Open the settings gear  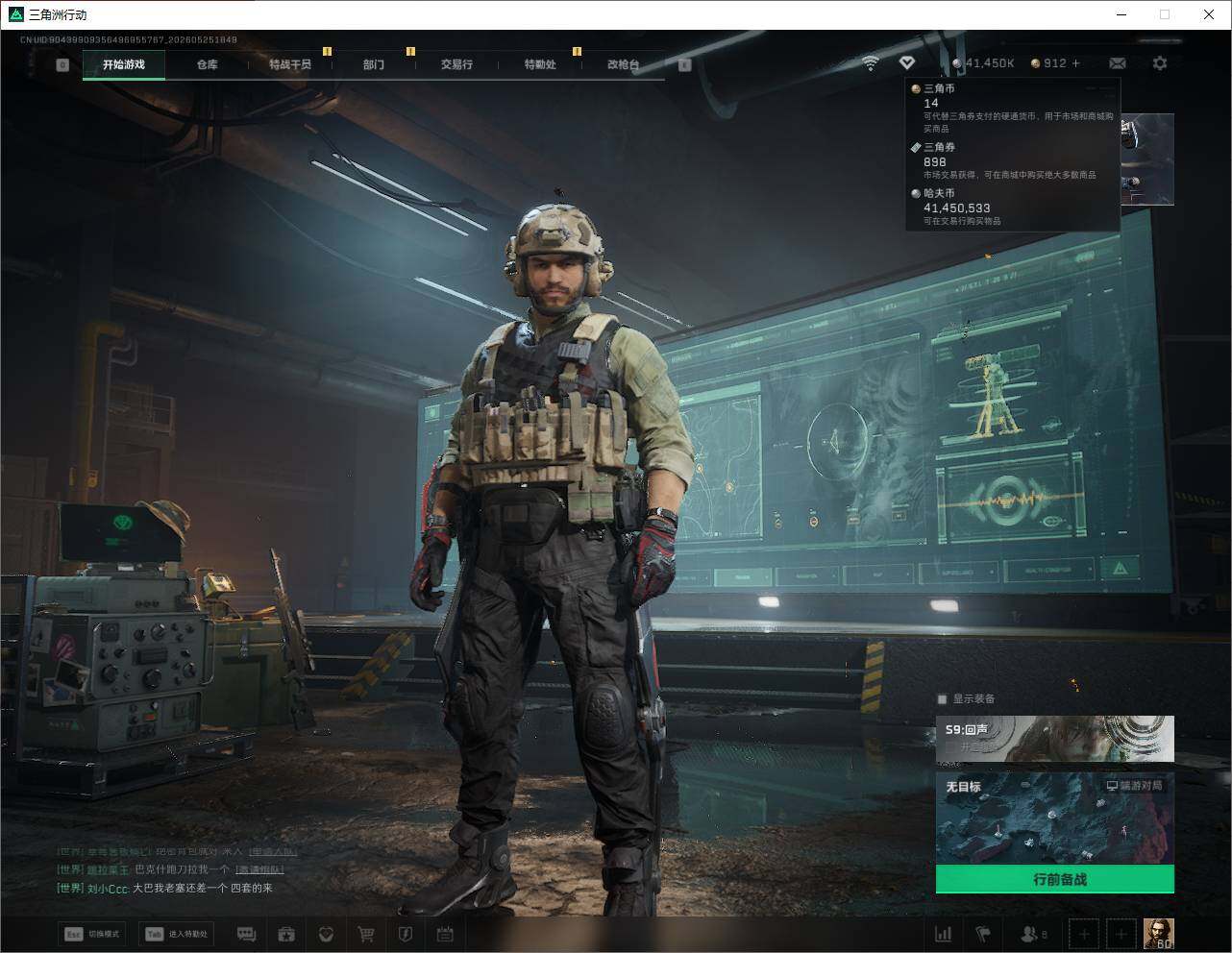[x=1160, y=63]
